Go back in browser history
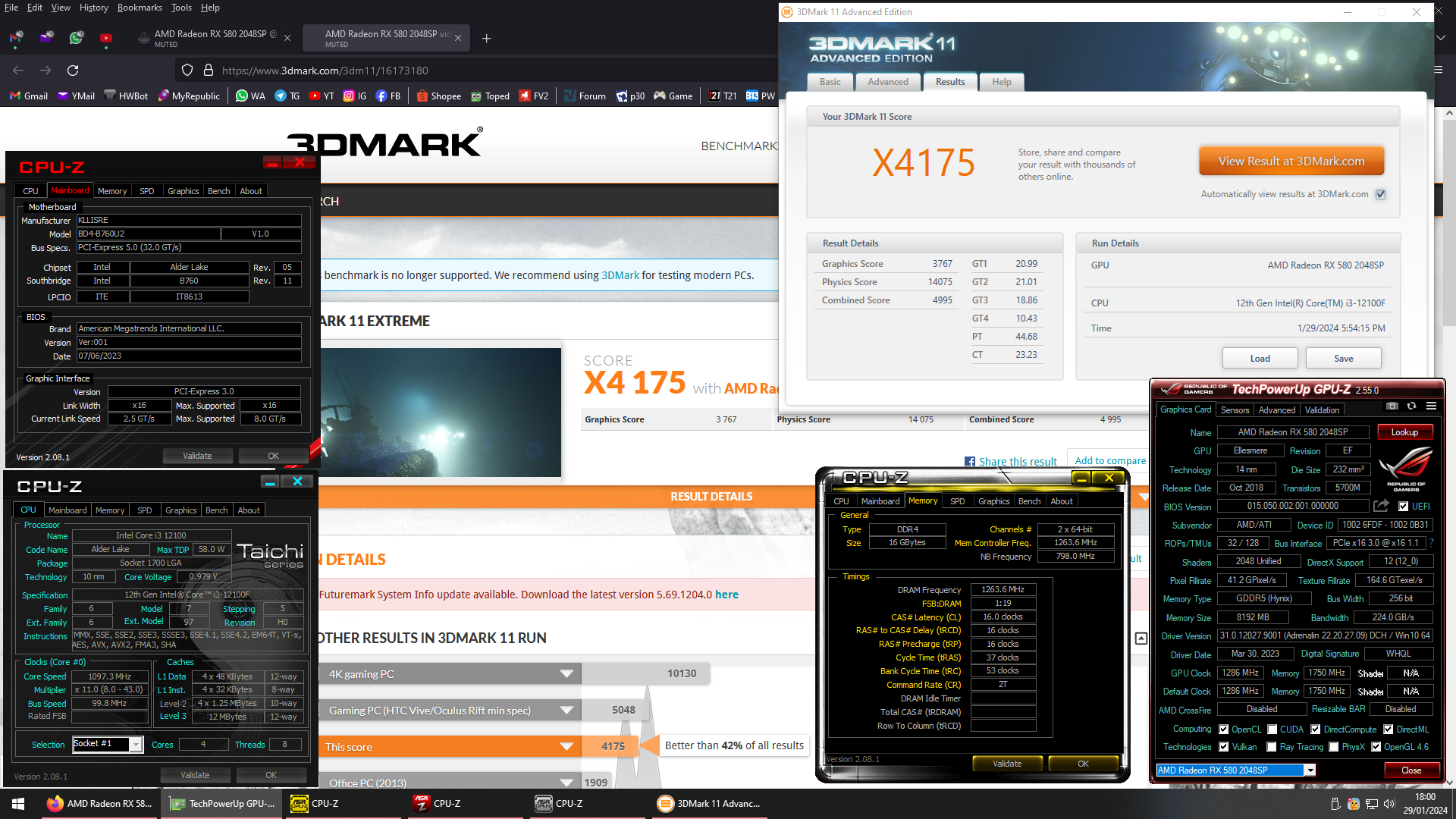 point(18,71)
